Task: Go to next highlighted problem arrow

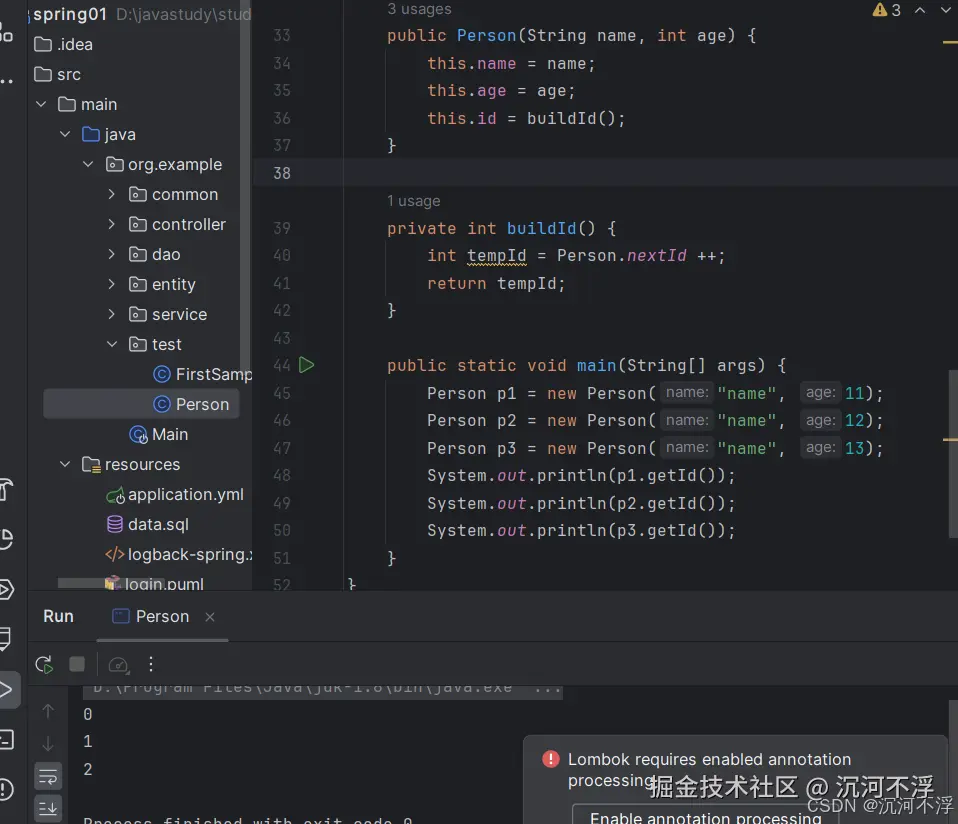Action: pos(945,10)
